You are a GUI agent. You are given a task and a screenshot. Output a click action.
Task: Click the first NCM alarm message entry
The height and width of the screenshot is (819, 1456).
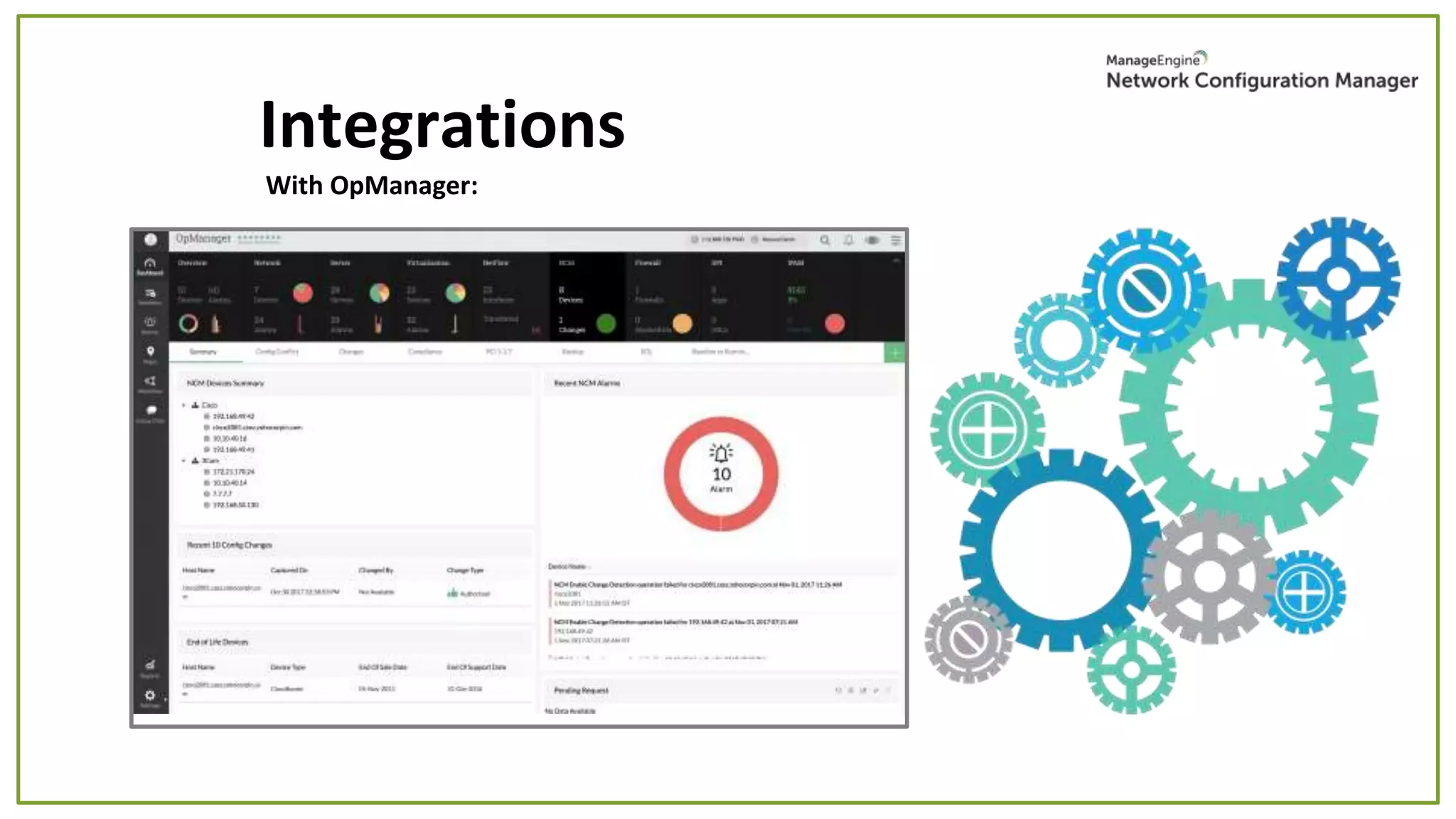(697, 585)
